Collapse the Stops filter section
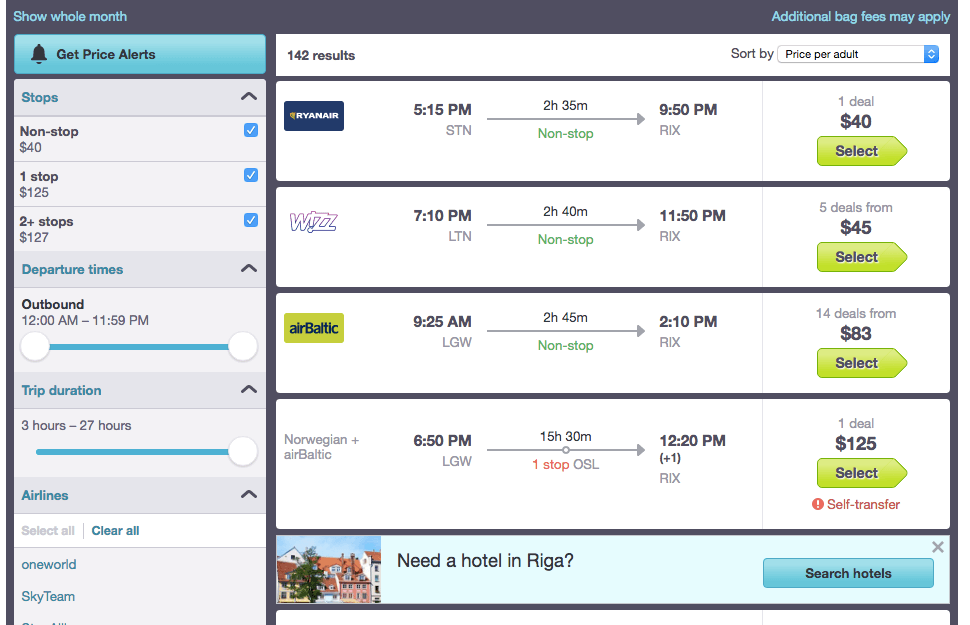 pos(249,97)
